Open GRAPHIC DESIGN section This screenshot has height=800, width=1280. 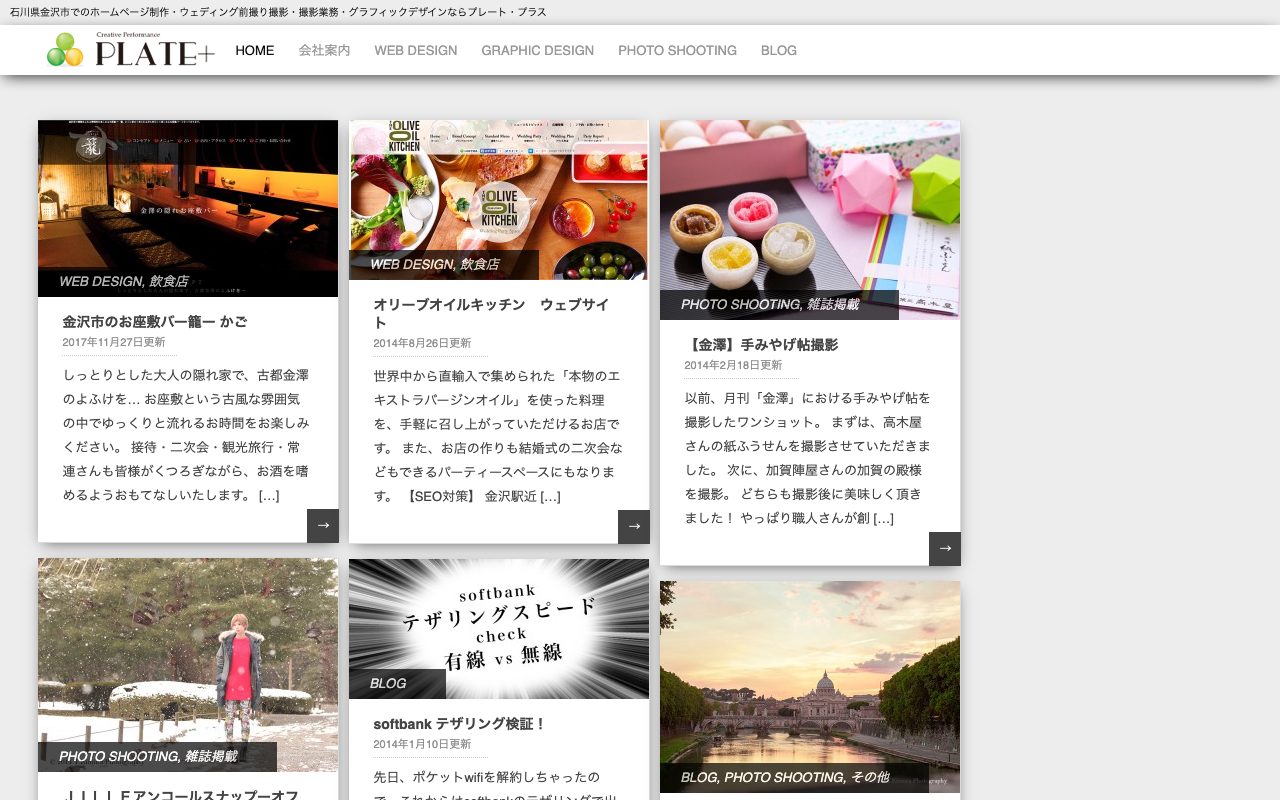coord(538,50)
